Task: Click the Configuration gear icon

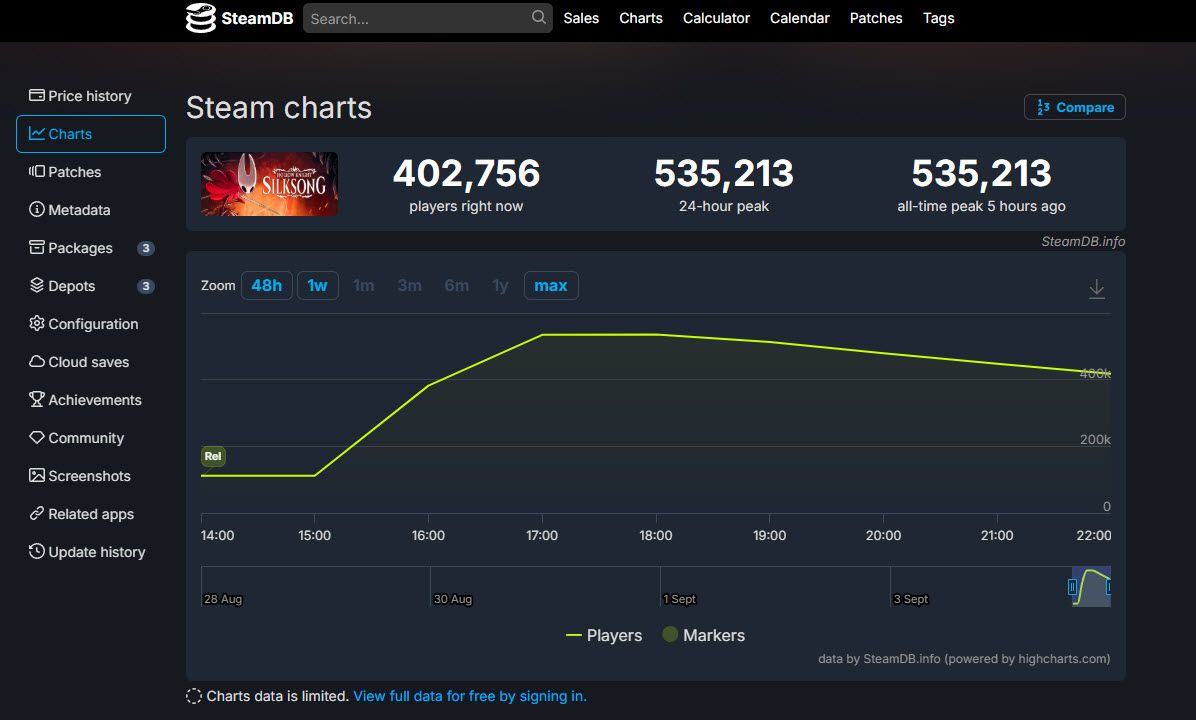Action: click(37, 323)
